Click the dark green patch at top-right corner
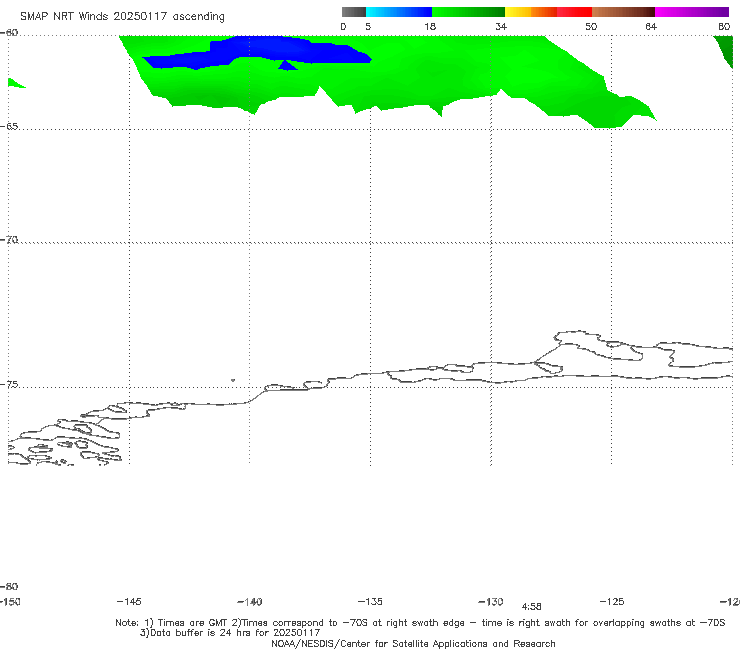 coord(724,51)
